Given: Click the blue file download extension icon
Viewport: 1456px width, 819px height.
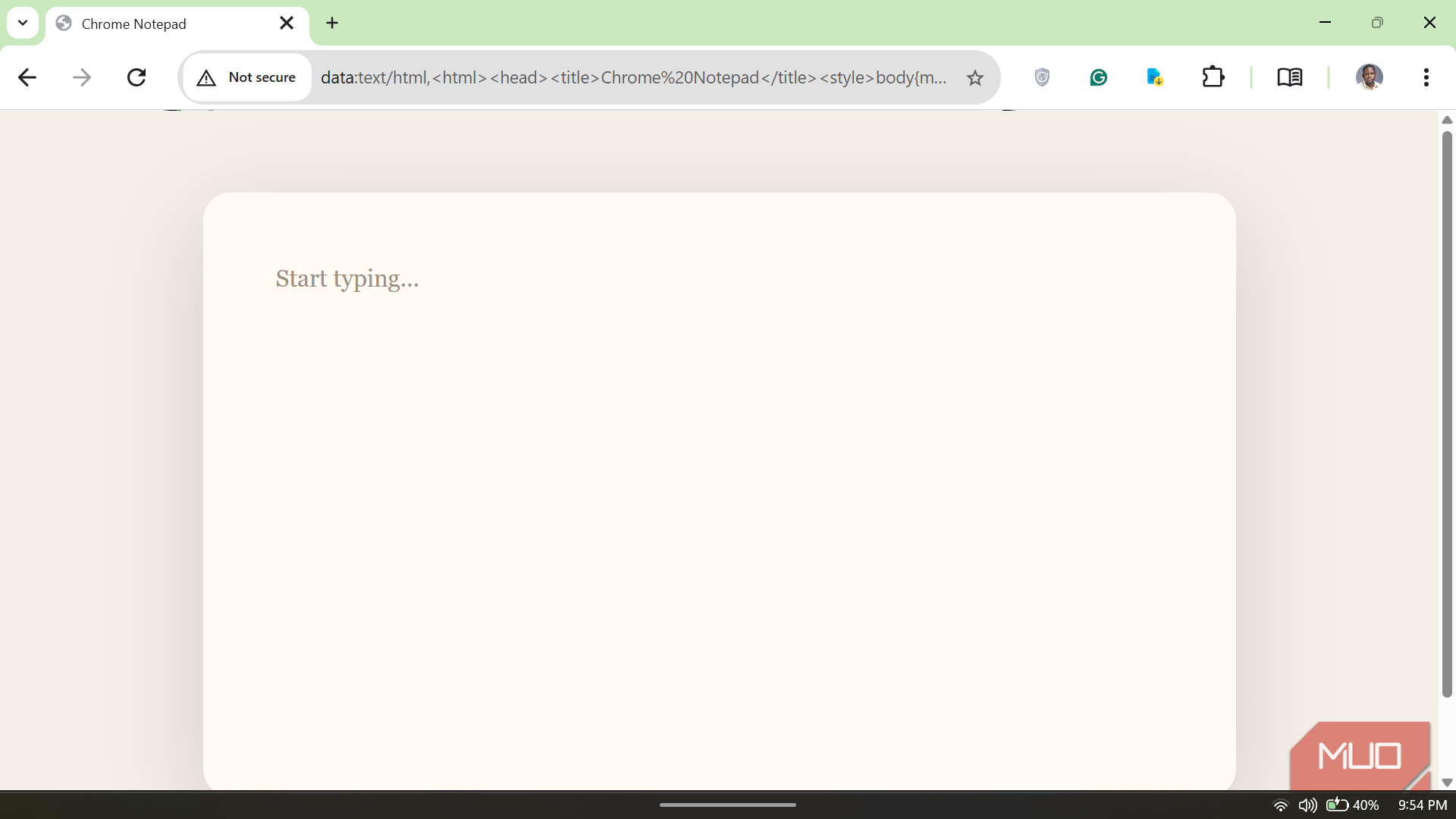Looking at the screenshot, I should tap(1155, 77).
